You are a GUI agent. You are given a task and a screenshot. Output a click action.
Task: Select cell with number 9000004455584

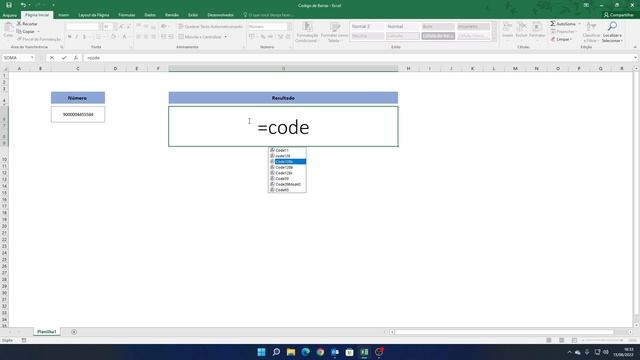tap(78, 115)
